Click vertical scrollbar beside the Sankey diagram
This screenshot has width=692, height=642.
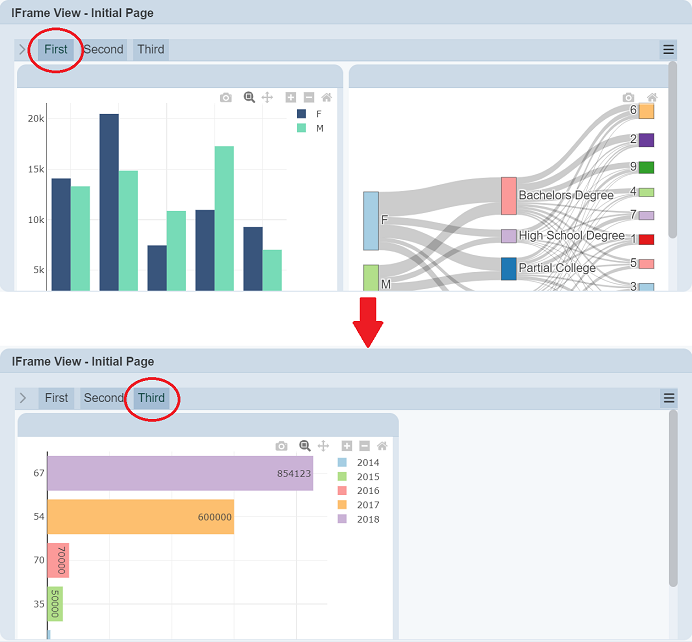(673, 150)
